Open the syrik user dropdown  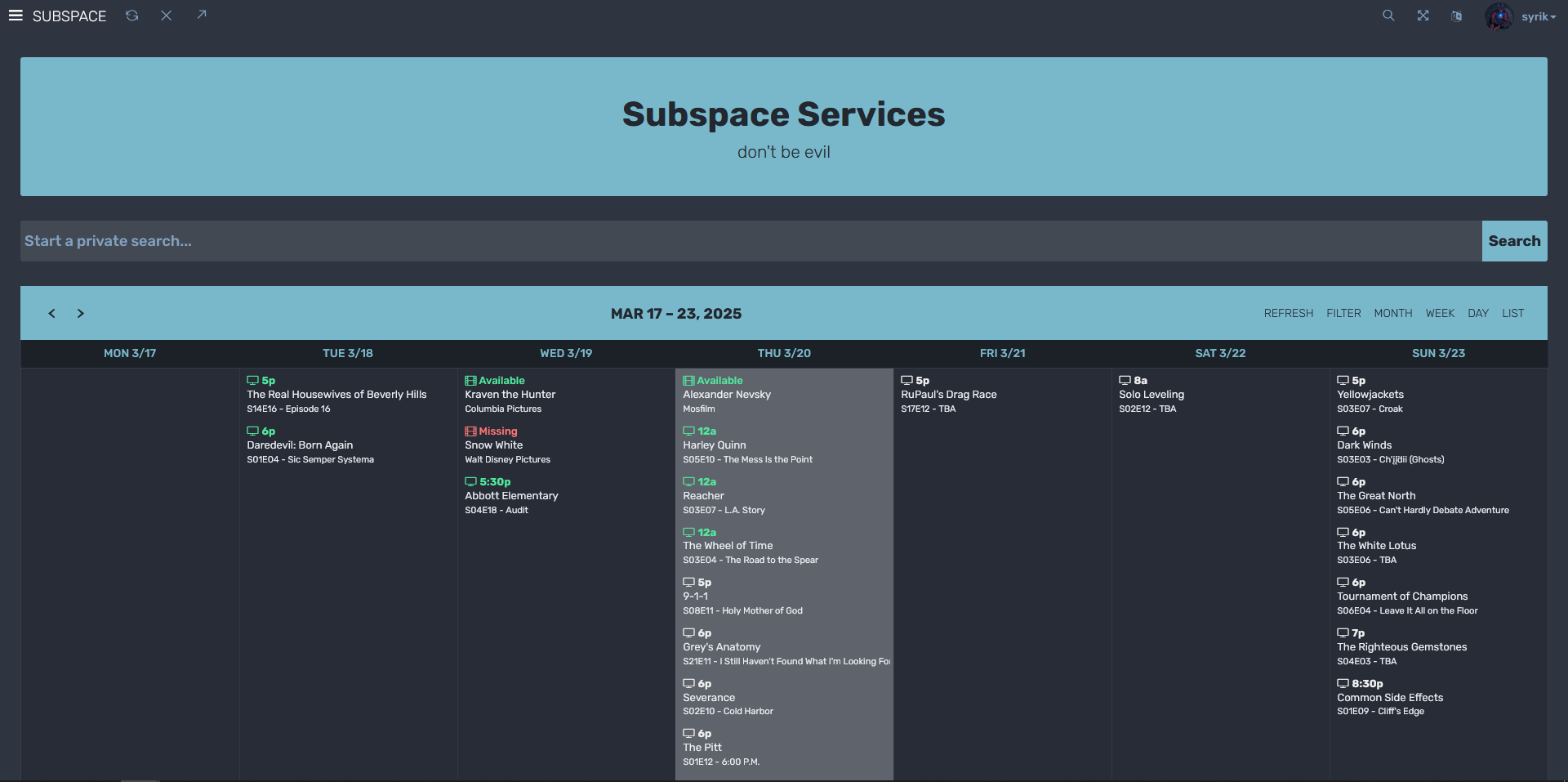[x=1521, y=16]
